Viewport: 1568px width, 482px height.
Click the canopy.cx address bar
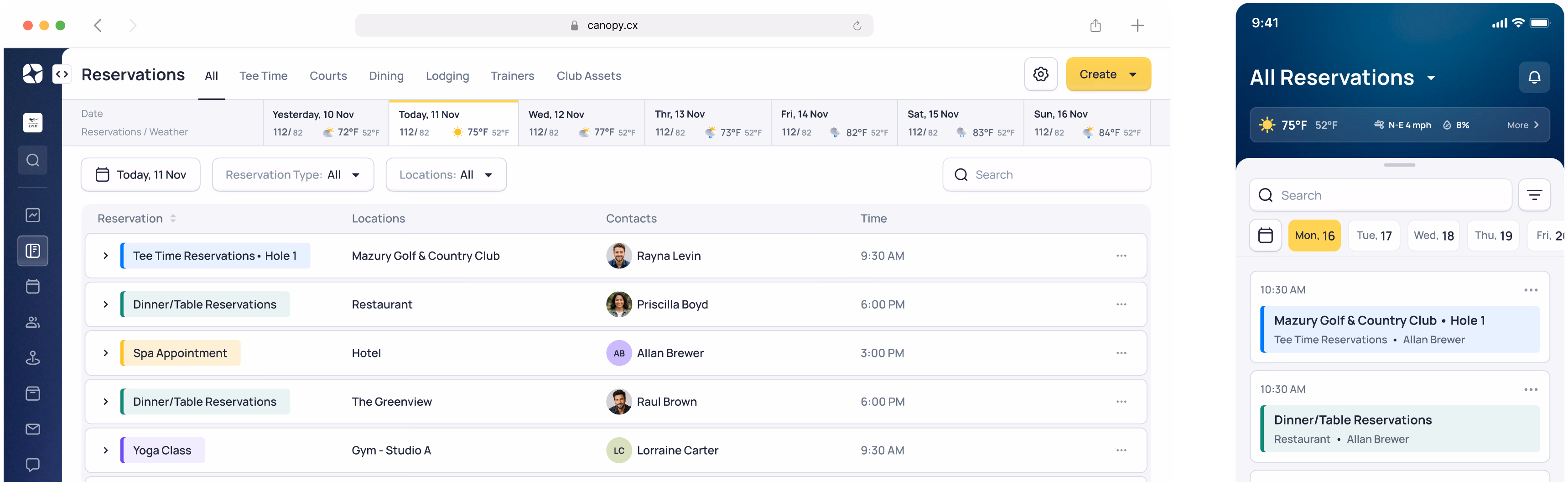coord(613,26)
